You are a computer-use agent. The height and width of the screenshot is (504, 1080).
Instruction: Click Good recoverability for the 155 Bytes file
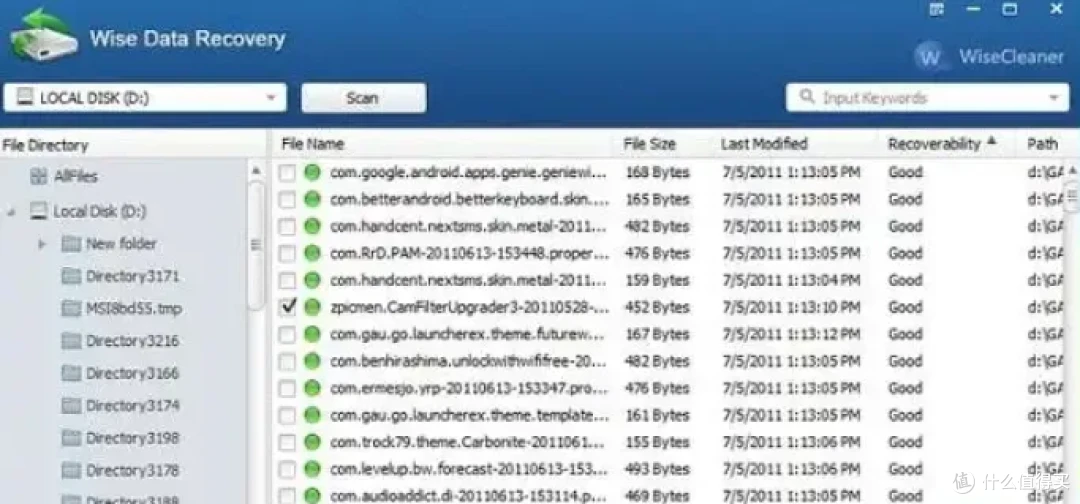[905, 442]
